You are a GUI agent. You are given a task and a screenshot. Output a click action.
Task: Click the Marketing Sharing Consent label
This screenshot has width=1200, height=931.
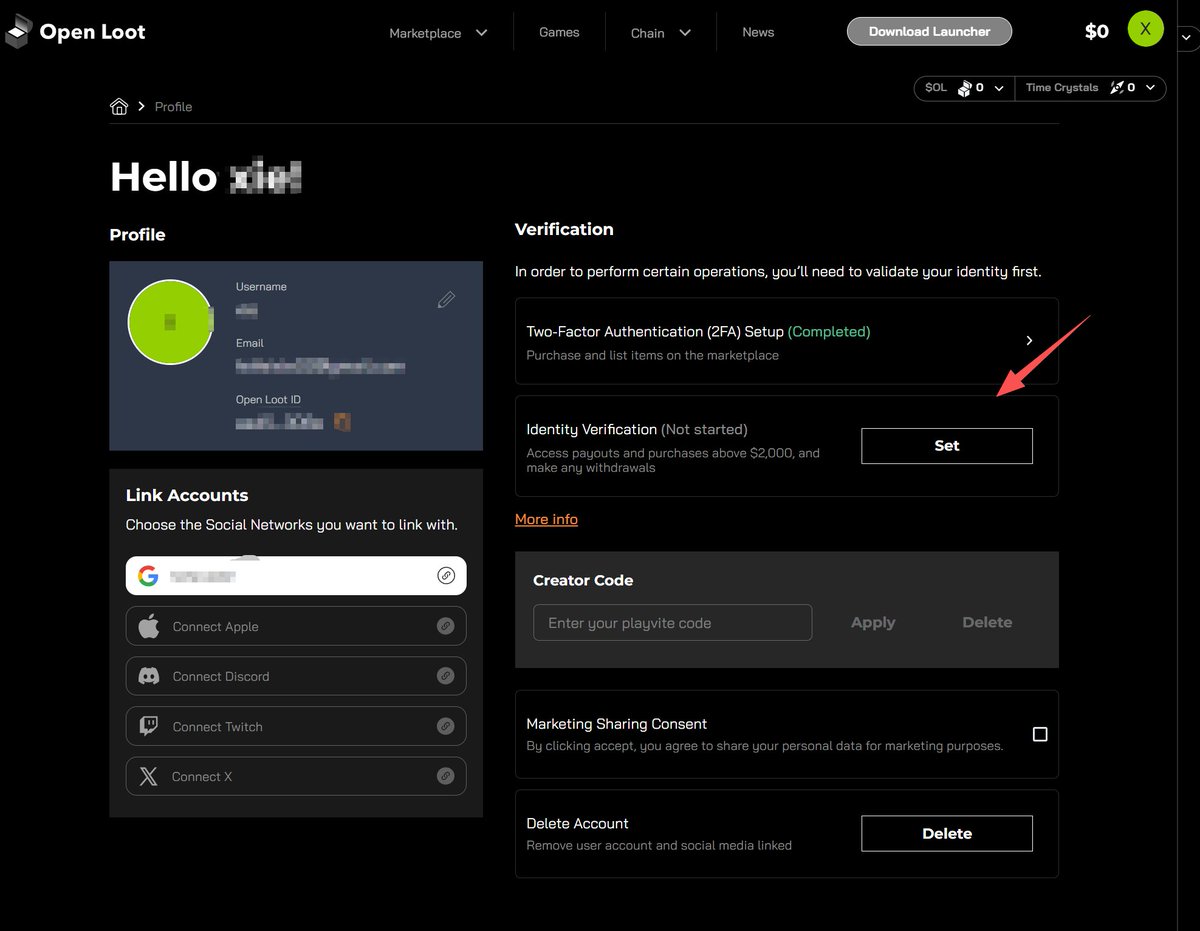click(x=617, y=724)
